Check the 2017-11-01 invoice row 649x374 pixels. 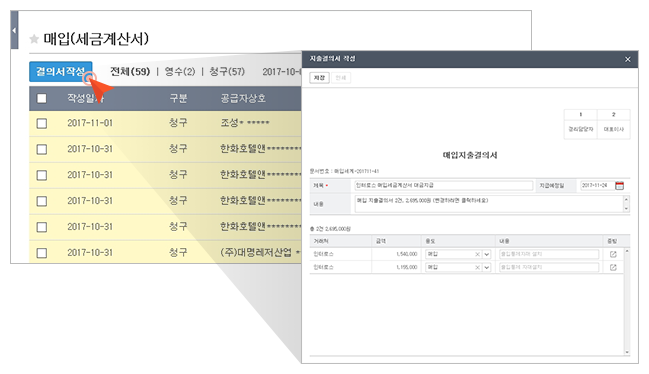[42, 123]
